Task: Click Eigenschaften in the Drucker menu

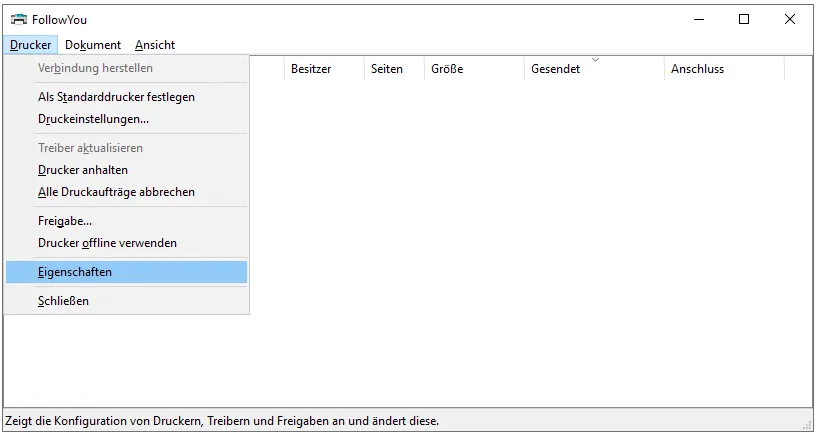Action: [75, 272]
